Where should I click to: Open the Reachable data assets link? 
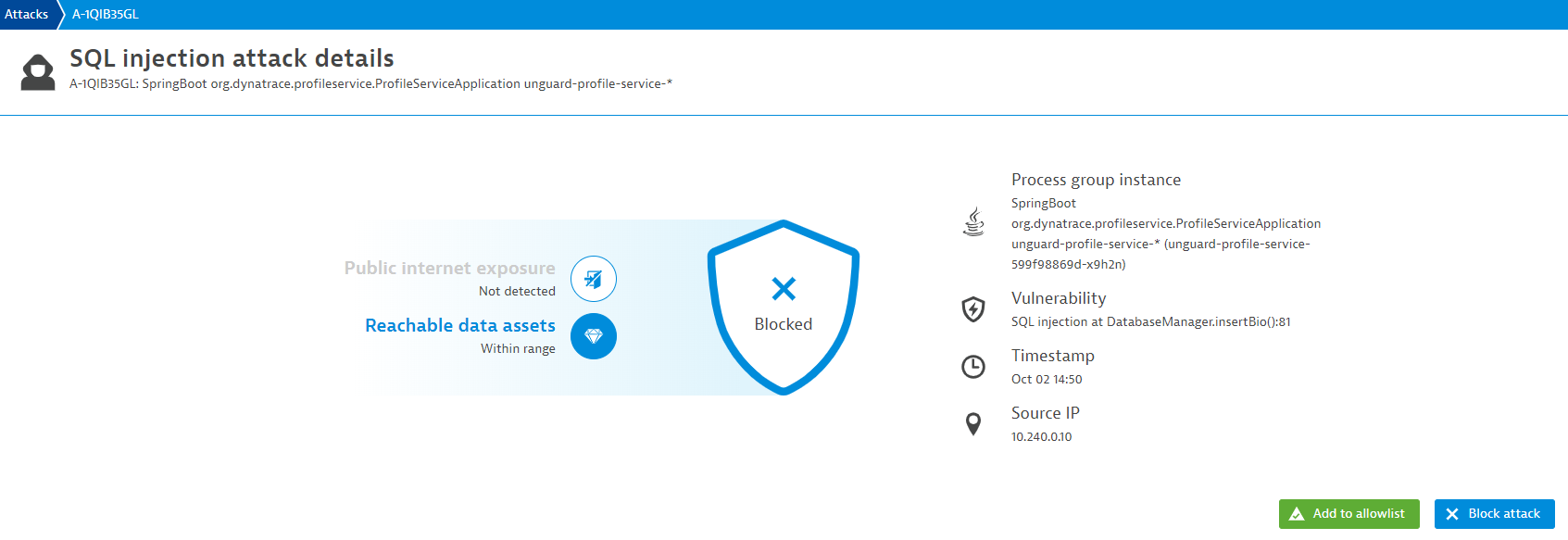(460, 325)
